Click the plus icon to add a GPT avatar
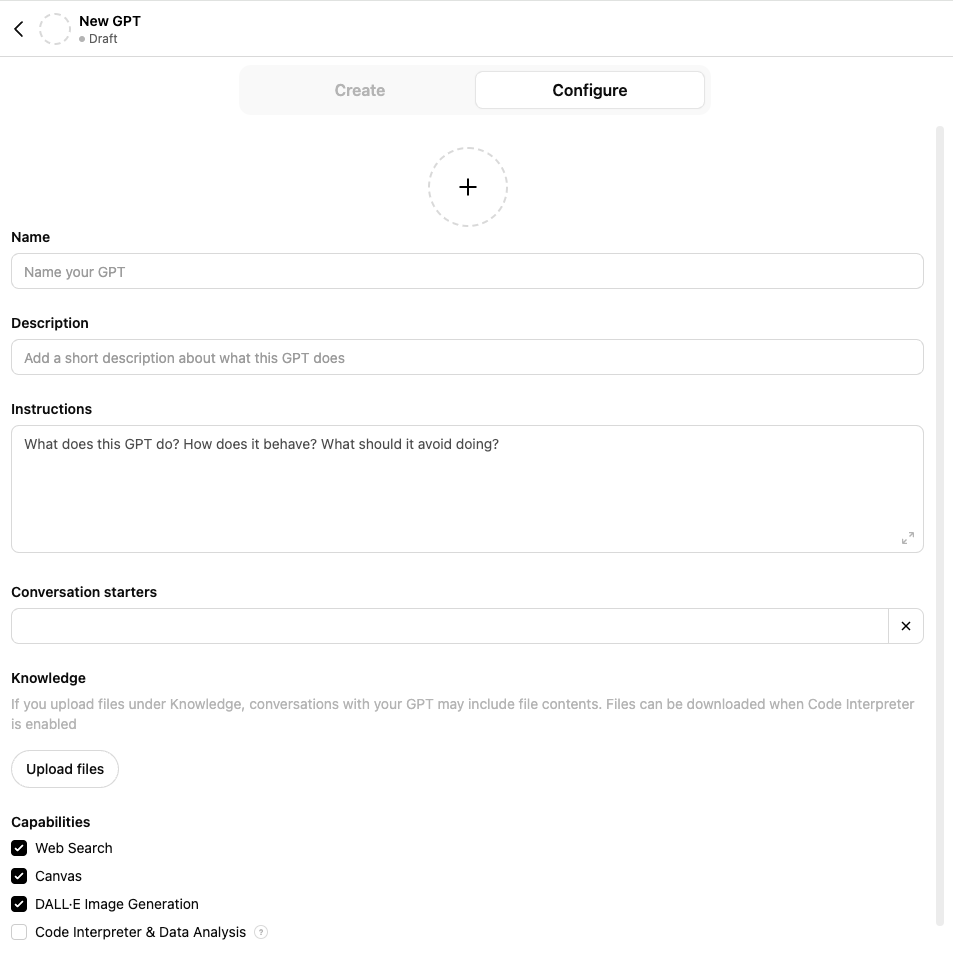The width and height of the screenshot is (953, 964). (x=467, y=187)
